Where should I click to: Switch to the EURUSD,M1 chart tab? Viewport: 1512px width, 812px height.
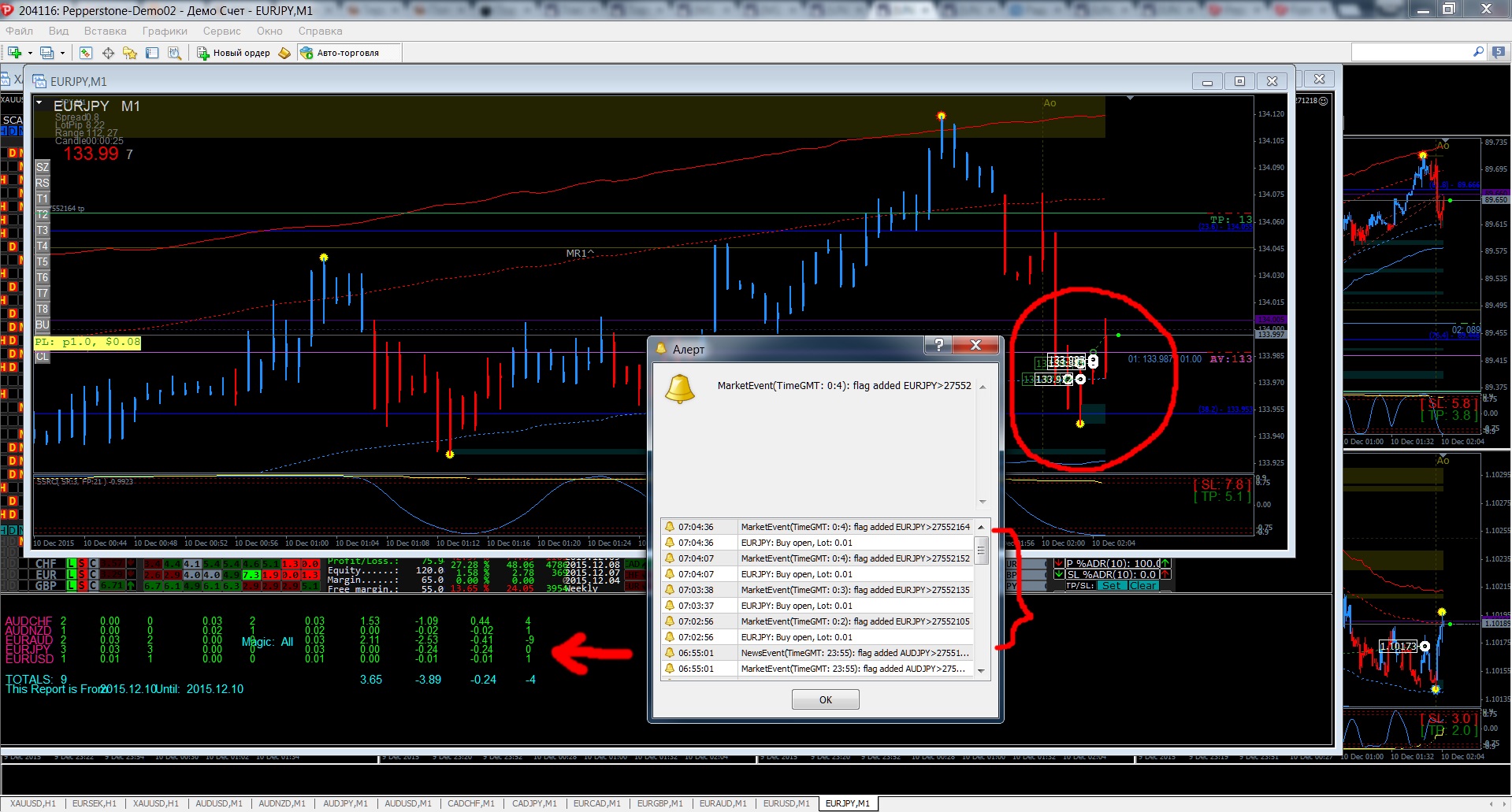(x=786, y=803)
